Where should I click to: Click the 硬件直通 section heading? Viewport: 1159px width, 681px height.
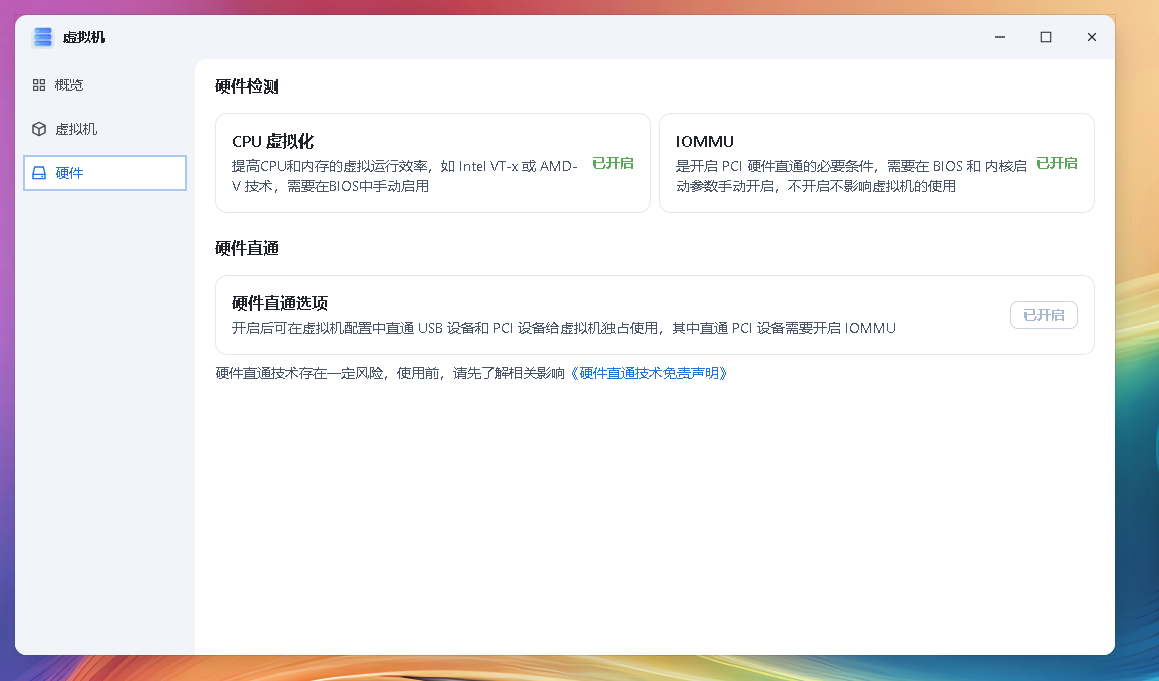pos(246,248)
